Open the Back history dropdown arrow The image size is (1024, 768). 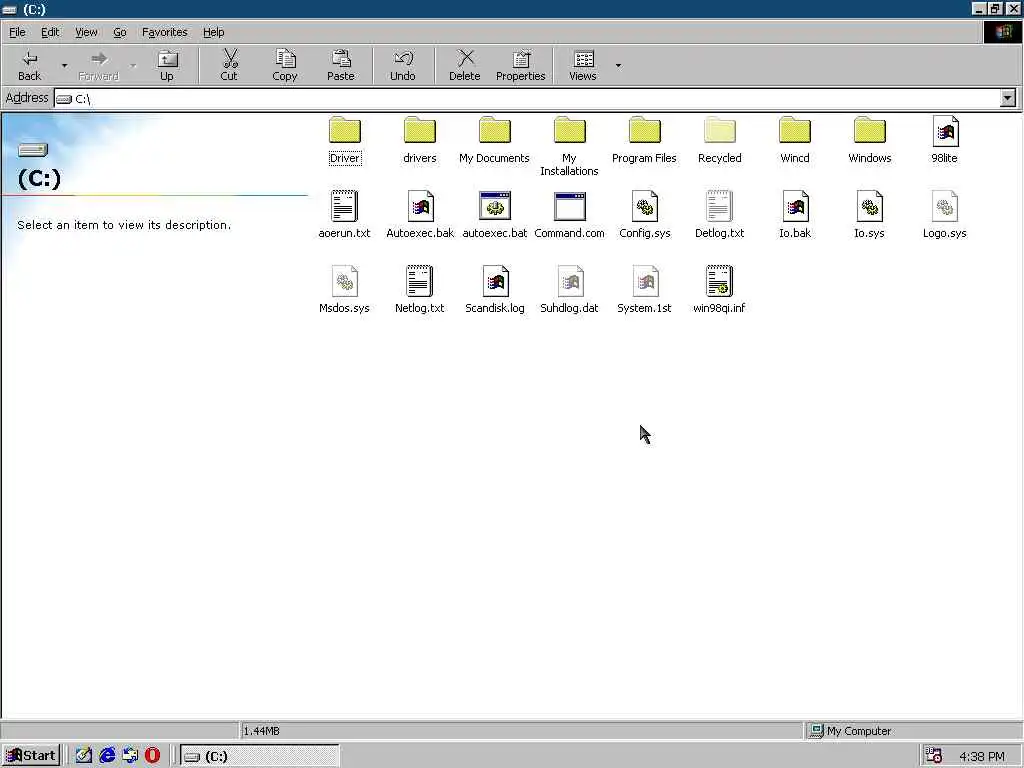coord(64,65)
